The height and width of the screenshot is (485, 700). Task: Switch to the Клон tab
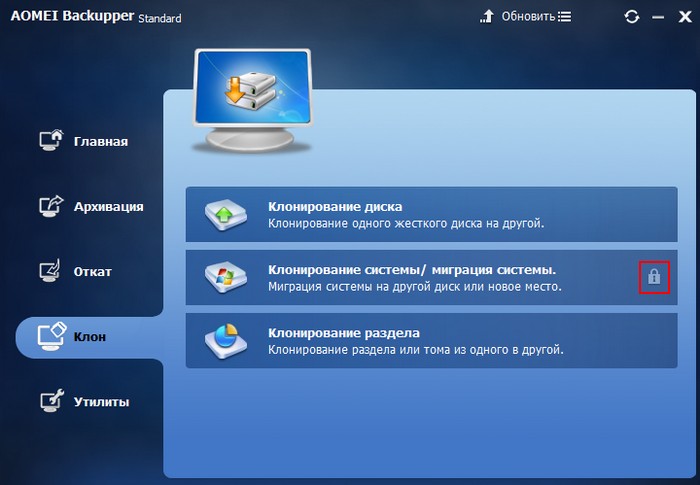coord(90,337)
